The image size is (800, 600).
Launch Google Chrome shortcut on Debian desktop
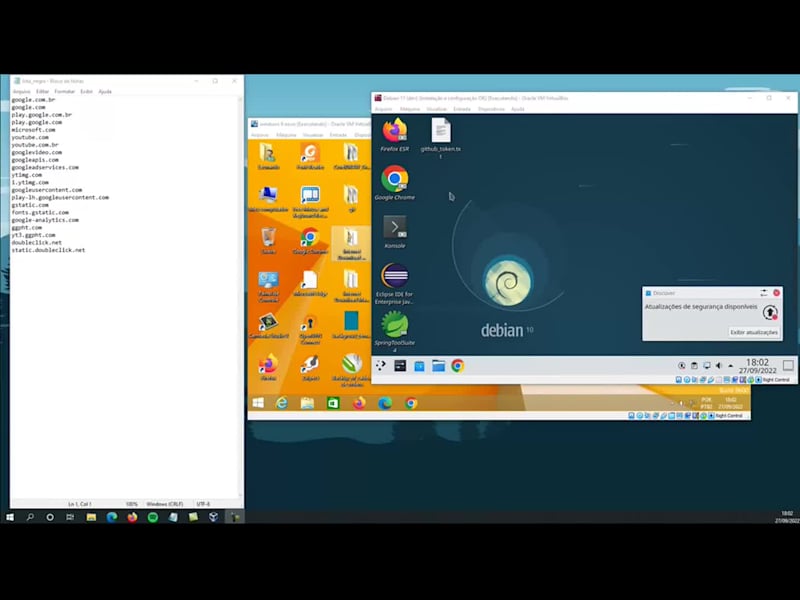click(394, 183)
